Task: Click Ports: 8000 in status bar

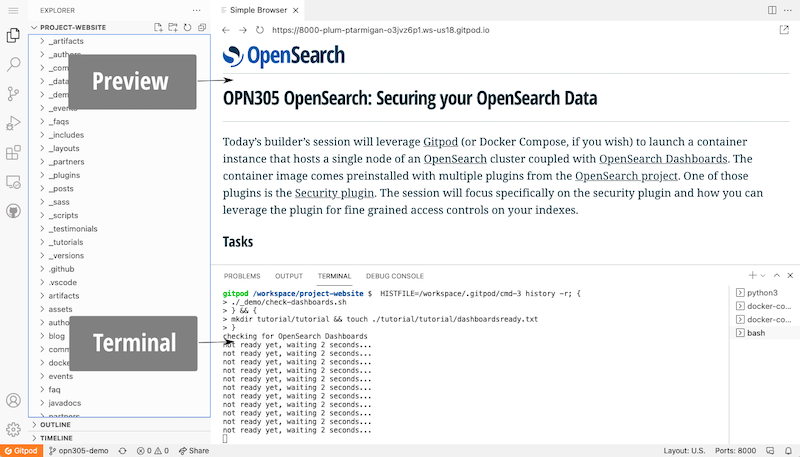Action: click(x=735, y=451)
